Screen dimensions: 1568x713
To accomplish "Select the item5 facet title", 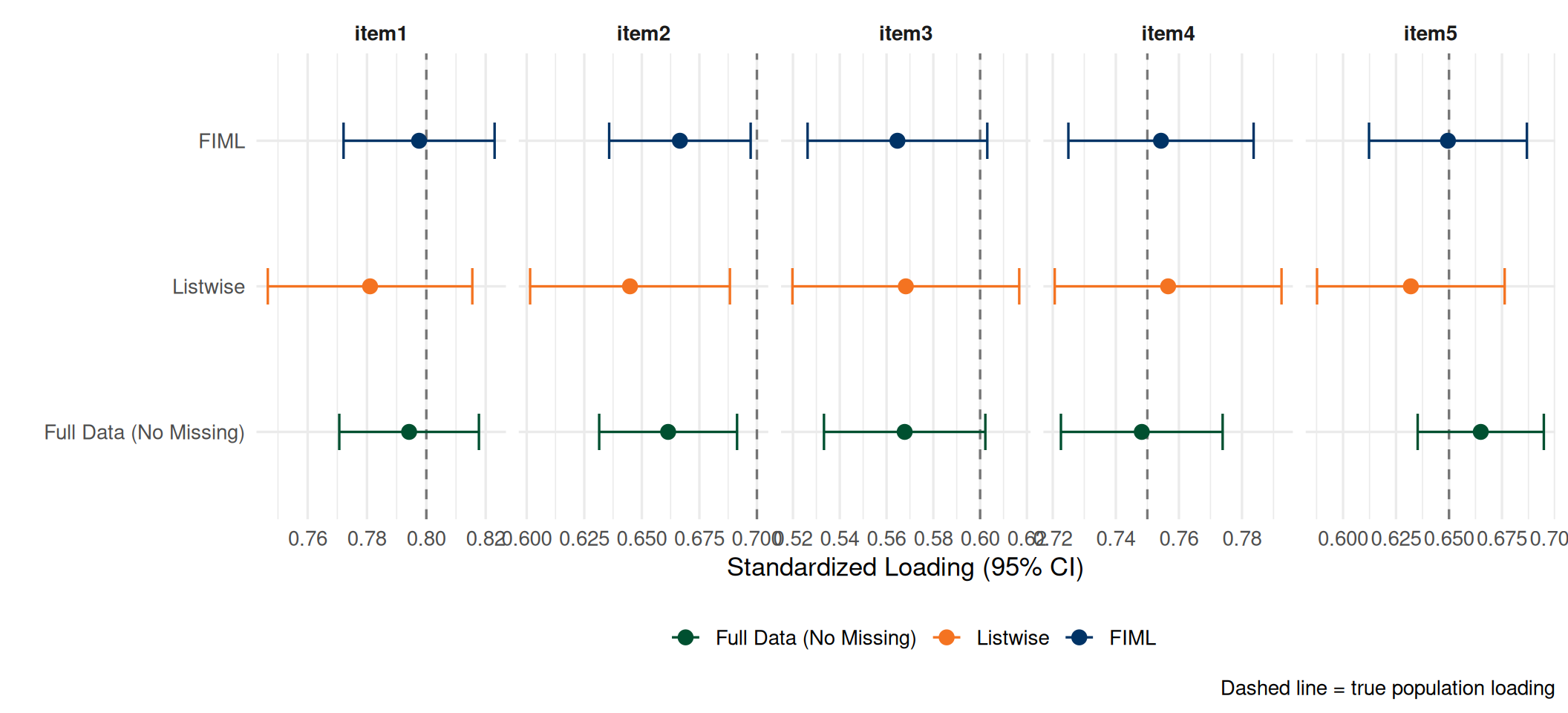I will click(x=1430, y=33).
